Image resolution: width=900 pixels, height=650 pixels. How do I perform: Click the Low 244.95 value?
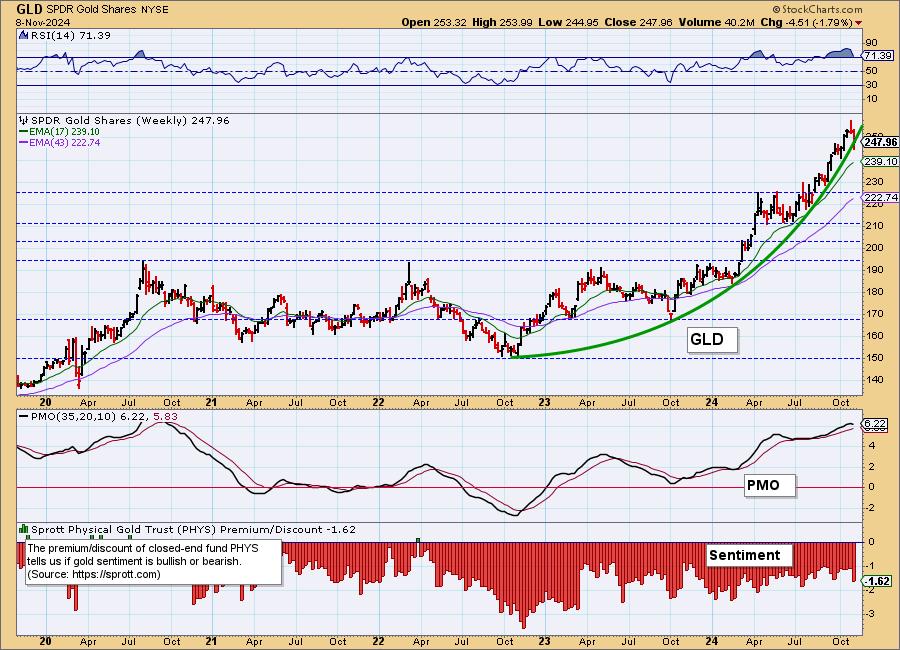(568, 22)
